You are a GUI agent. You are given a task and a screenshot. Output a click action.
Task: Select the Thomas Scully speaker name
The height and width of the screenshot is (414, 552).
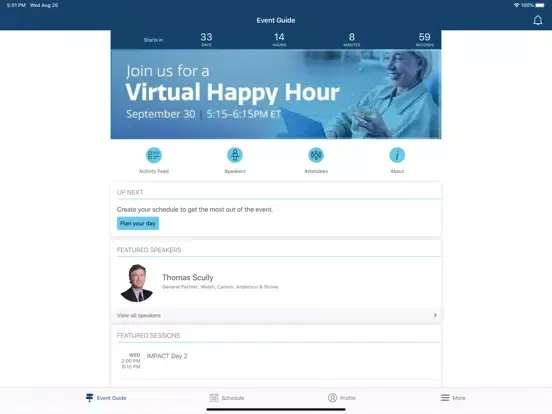[x=188, y=277]
